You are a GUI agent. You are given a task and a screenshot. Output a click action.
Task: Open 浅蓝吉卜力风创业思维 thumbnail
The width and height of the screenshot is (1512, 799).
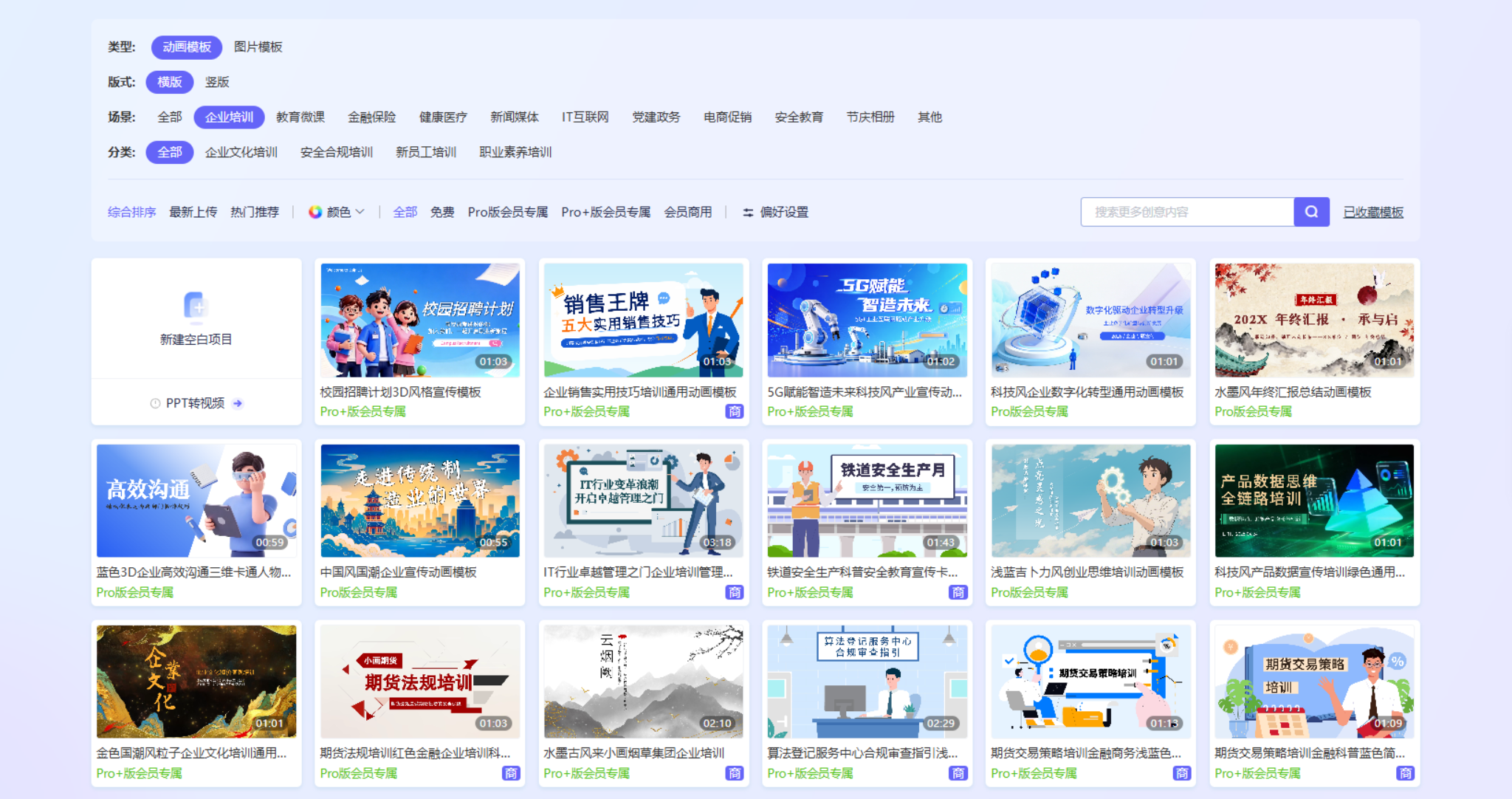[1091, 501]
